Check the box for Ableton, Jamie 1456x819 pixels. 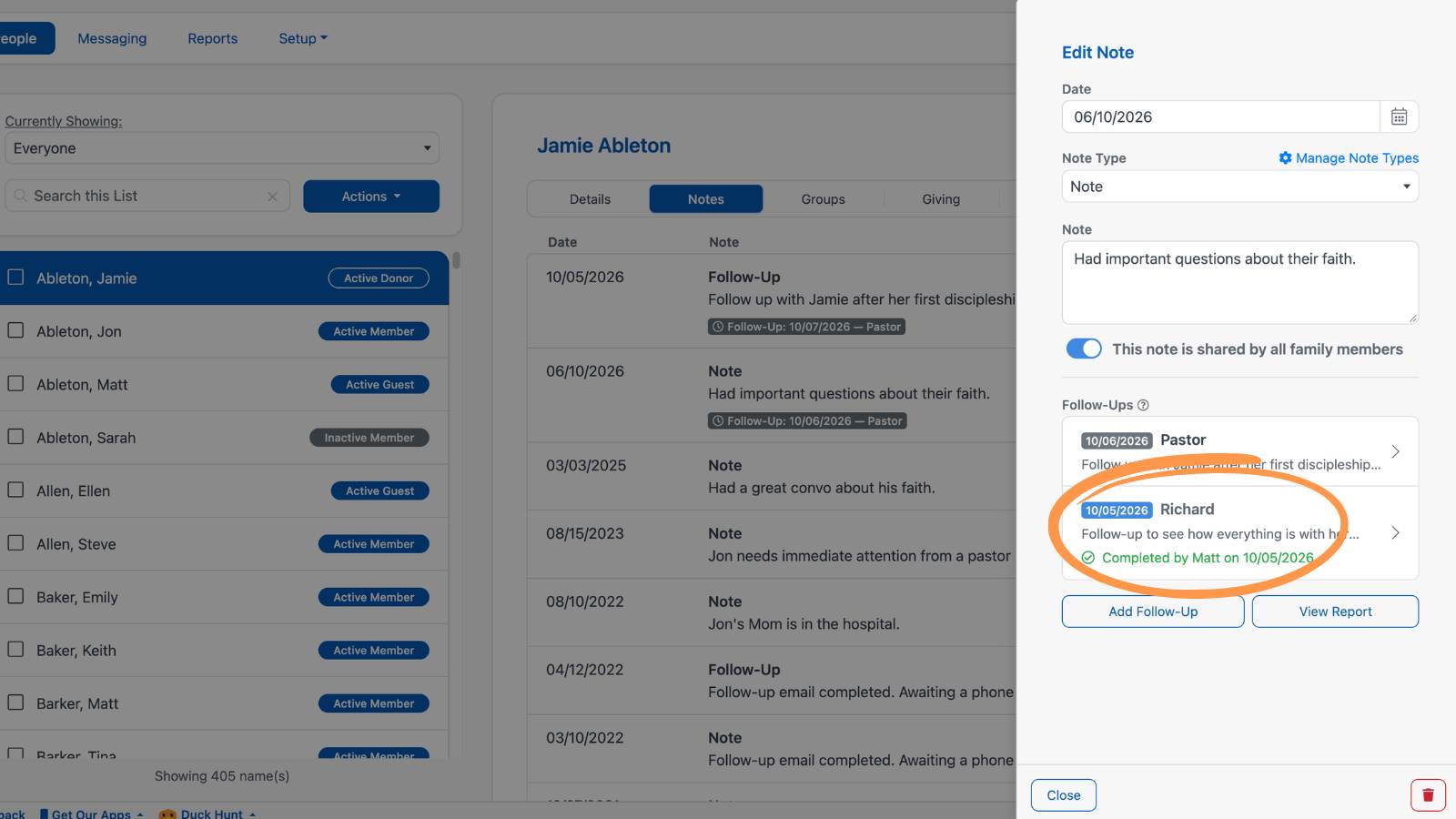pyautogui.click(x=15, y=277)
